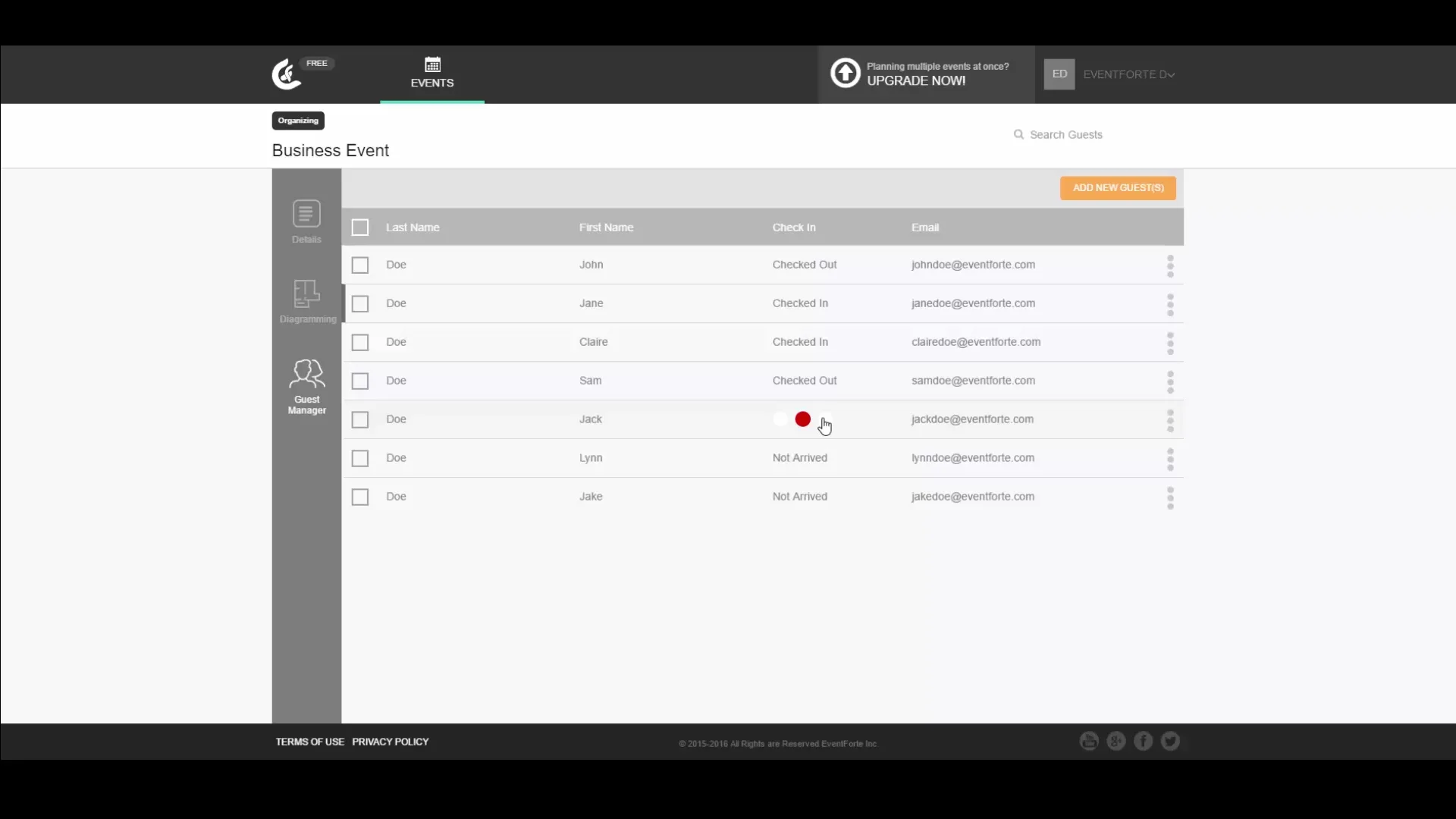1456x819 pixels.
Task: Check the box for Lynn Doe
Action: tap(360, 459)
